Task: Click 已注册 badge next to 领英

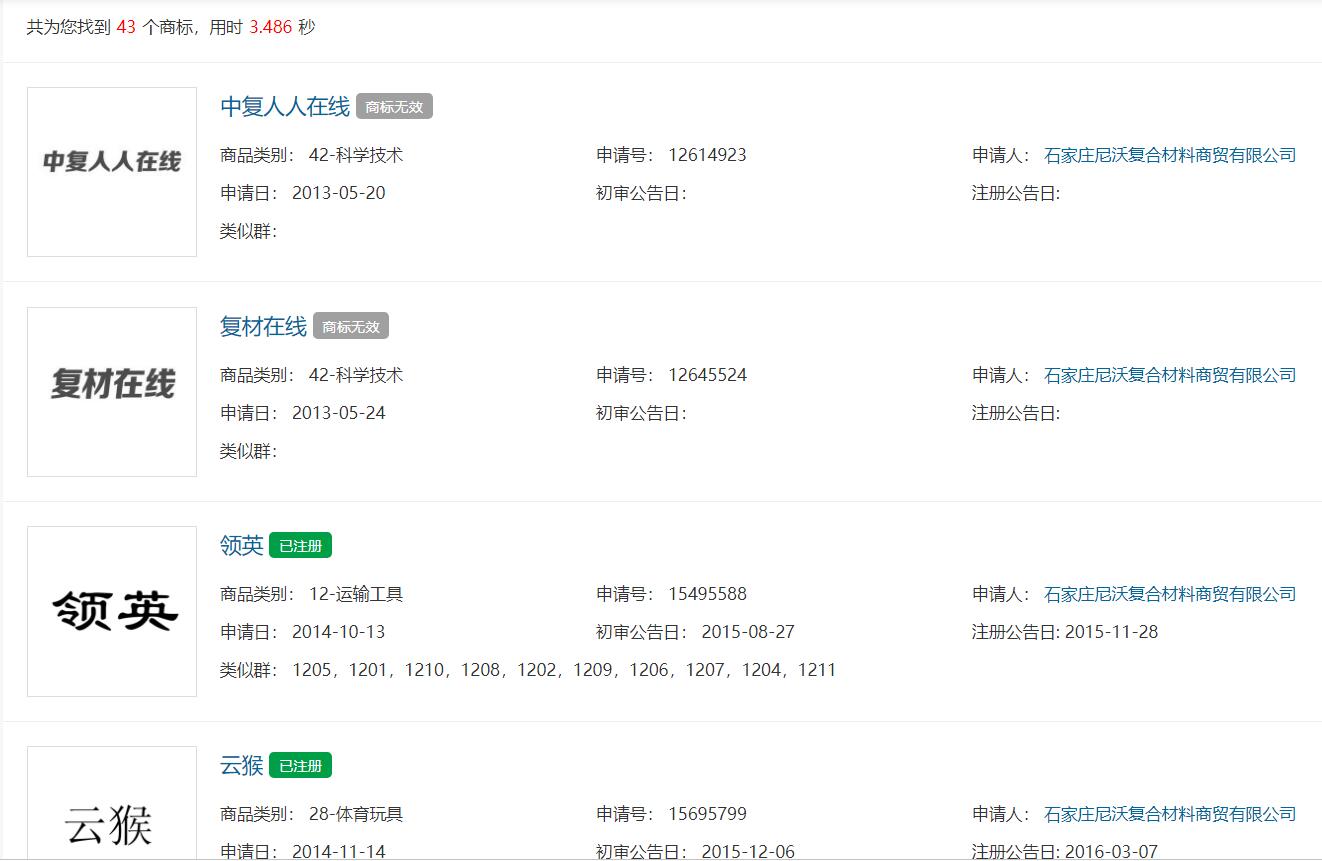Action: coord(300,546)
